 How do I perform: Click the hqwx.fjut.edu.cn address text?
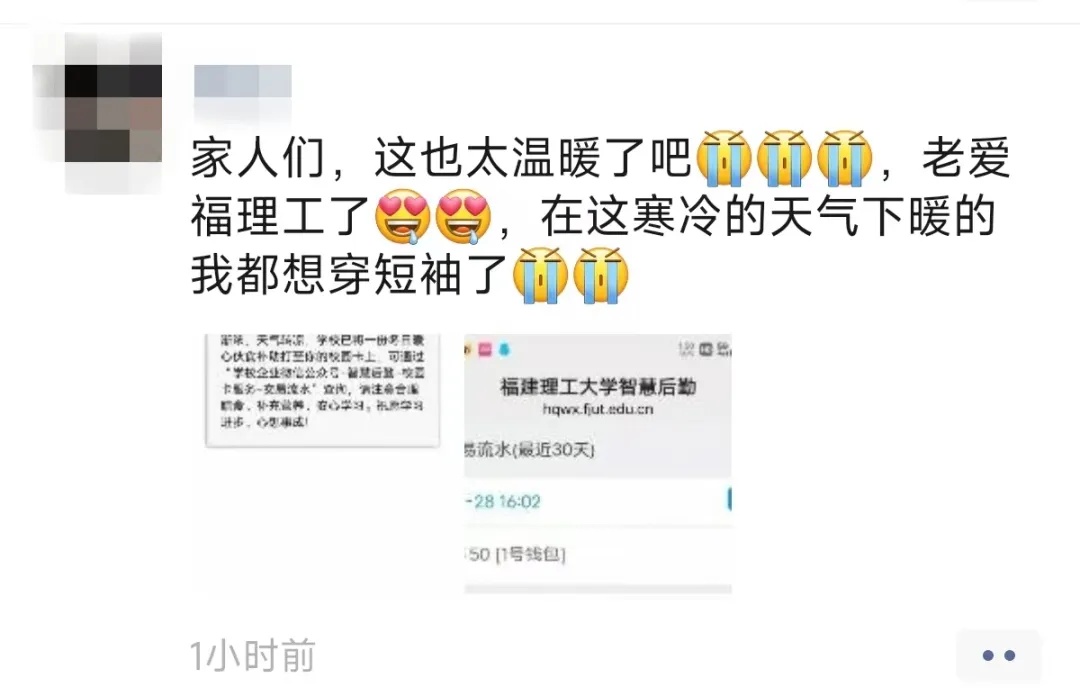click(598, 409)
